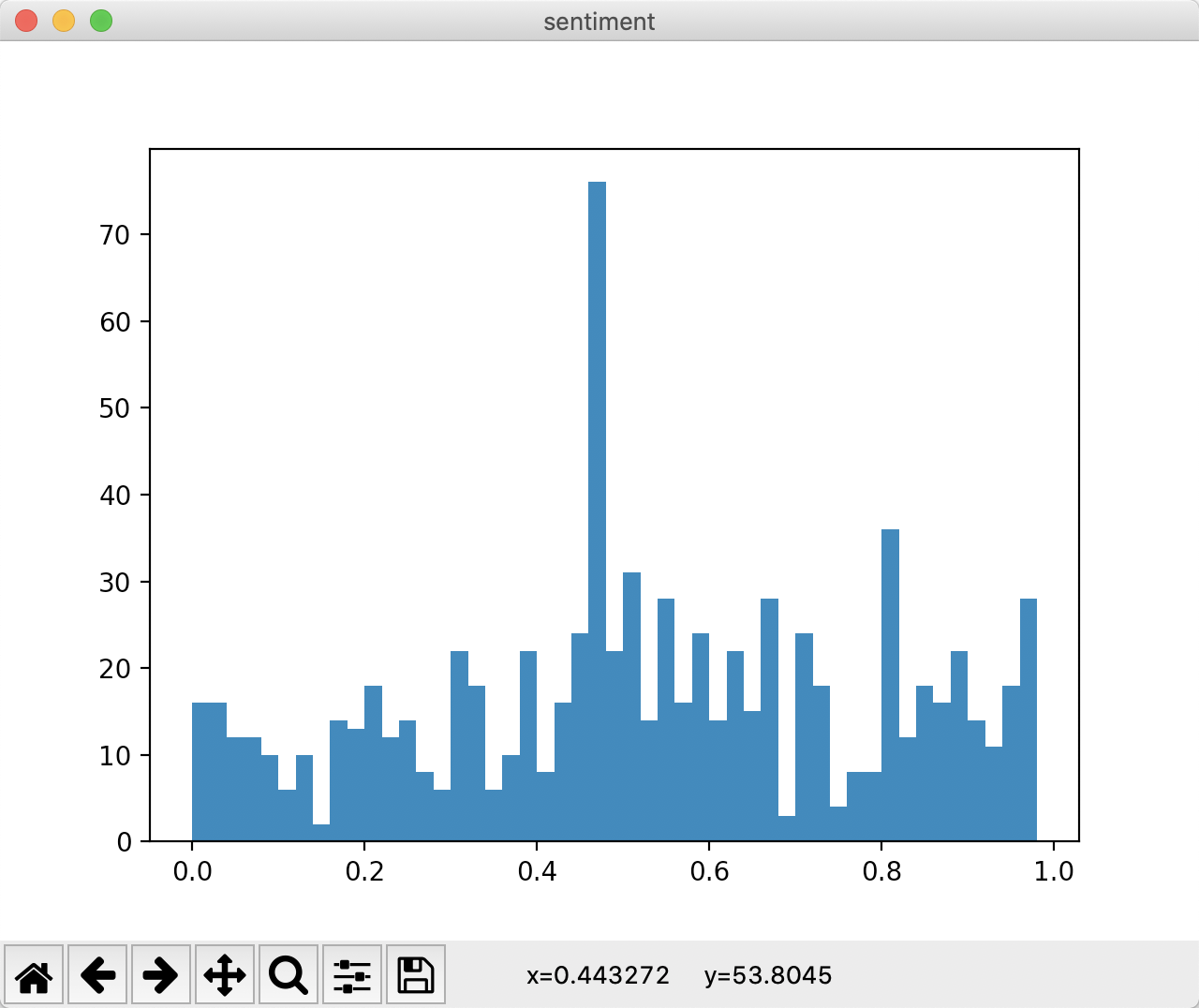Click the y-axis label 0
The height and width of the screenshot is (1008, 1199).
[x=124, y=842]
